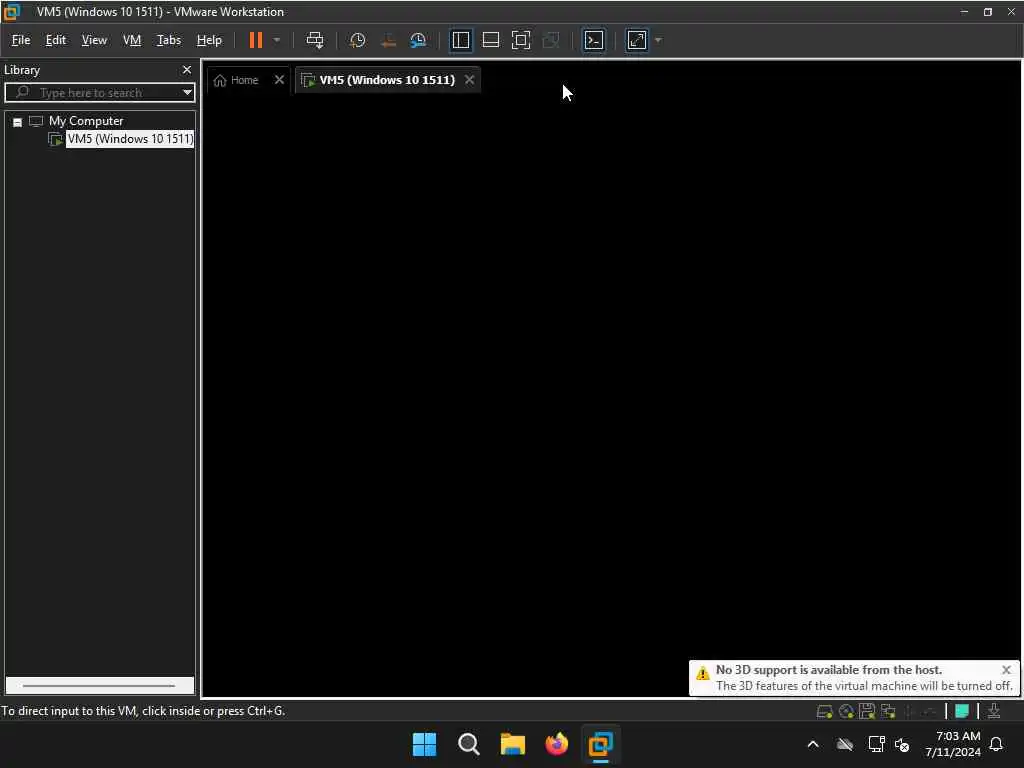
Task: Click the stretch guest display icon
Action: click(x=637, y=40)
